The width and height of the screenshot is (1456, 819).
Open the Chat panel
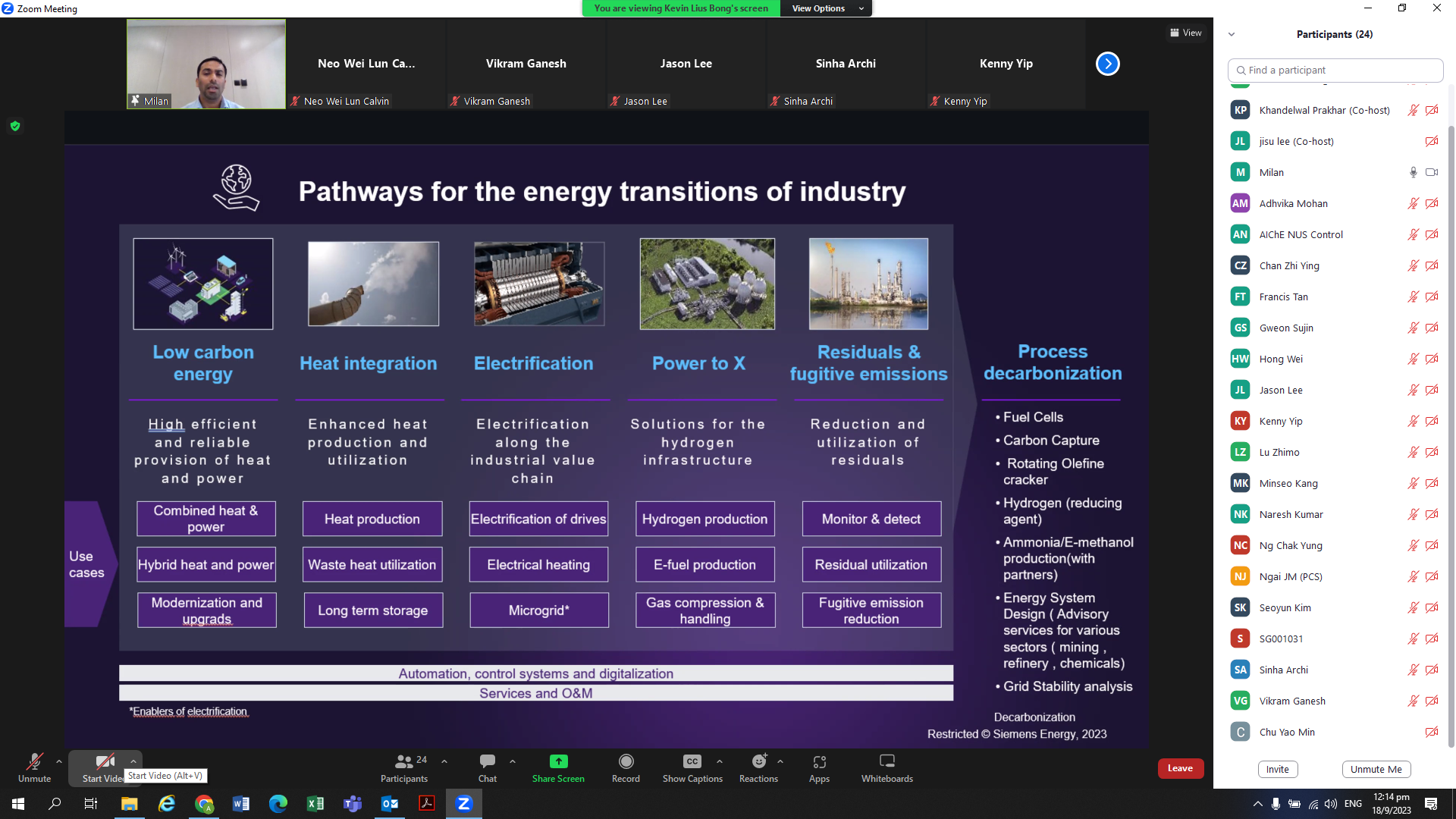(x=488, y=767)
